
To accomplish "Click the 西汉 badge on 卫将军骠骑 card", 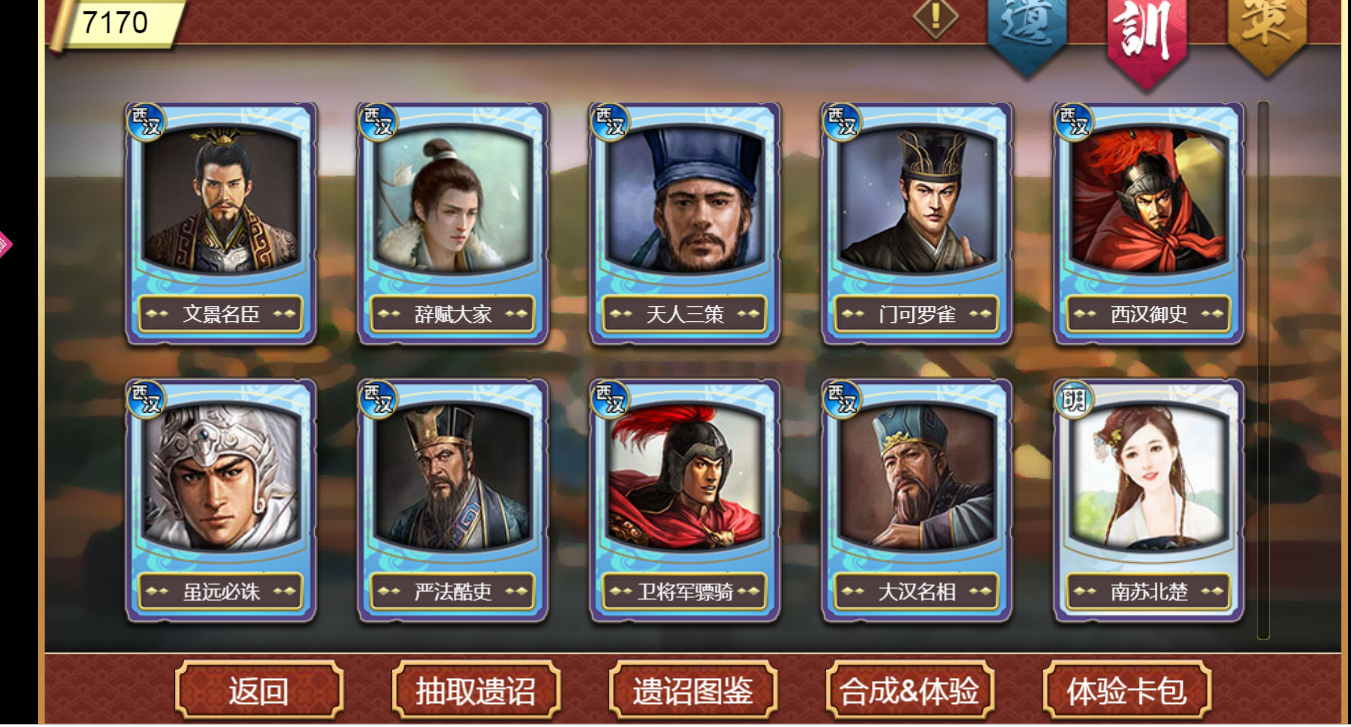I will point(610,399).
